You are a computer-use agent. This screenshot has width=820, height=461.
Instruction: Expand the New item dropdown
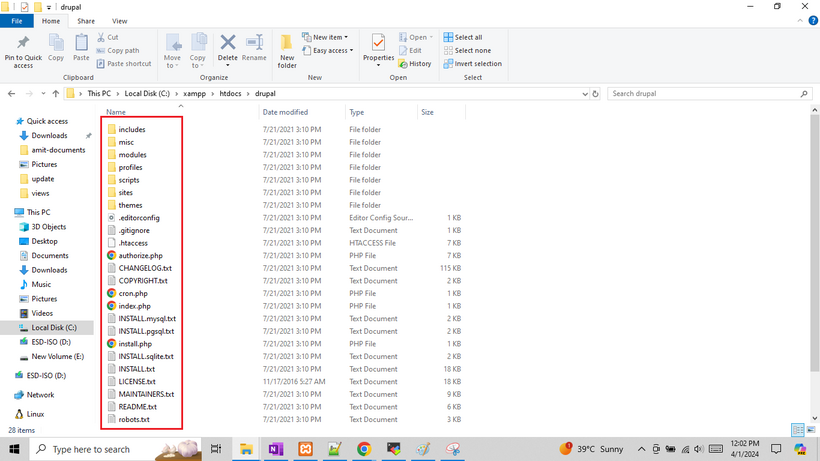click(x=328, y=37)
